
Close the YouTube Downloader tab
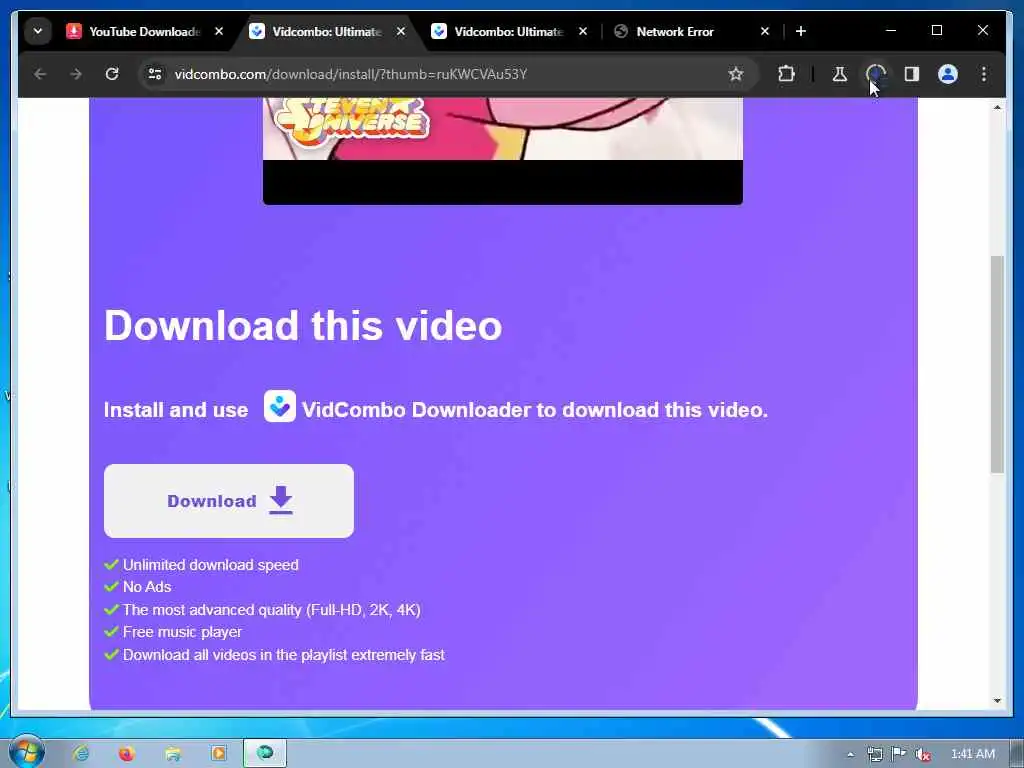pos(219,31)
